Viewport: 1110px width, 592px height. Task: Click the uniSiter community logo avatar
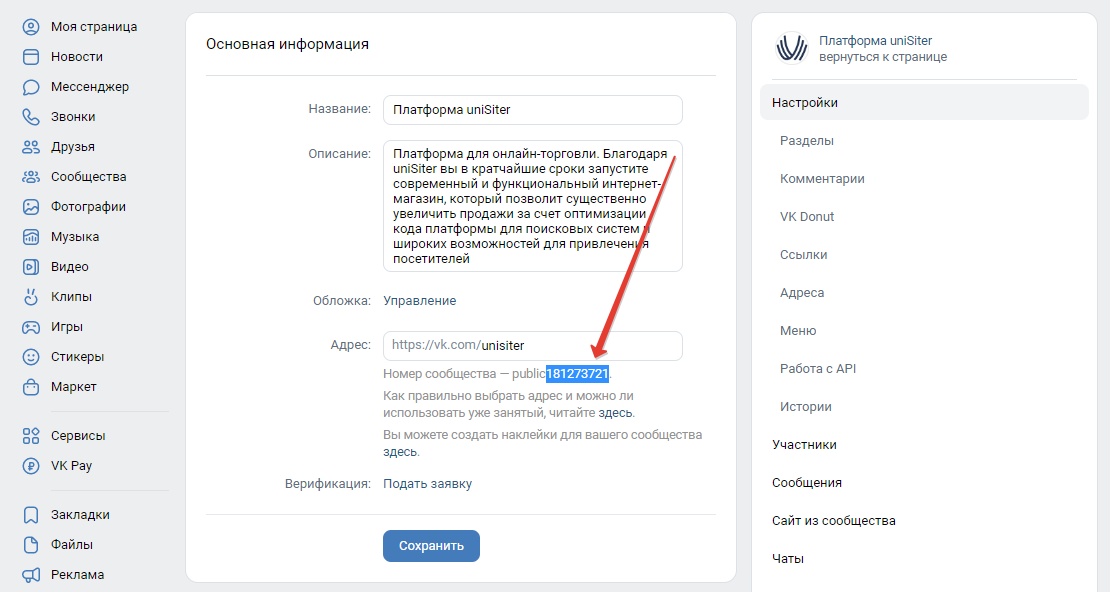click(791, 48)
